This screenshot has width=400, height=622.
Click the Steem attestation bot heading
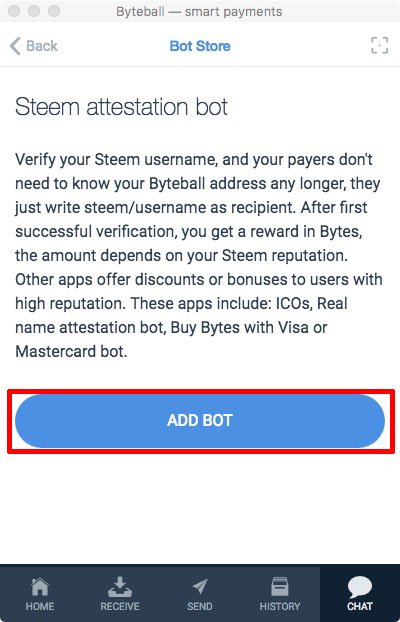point(121,108)
